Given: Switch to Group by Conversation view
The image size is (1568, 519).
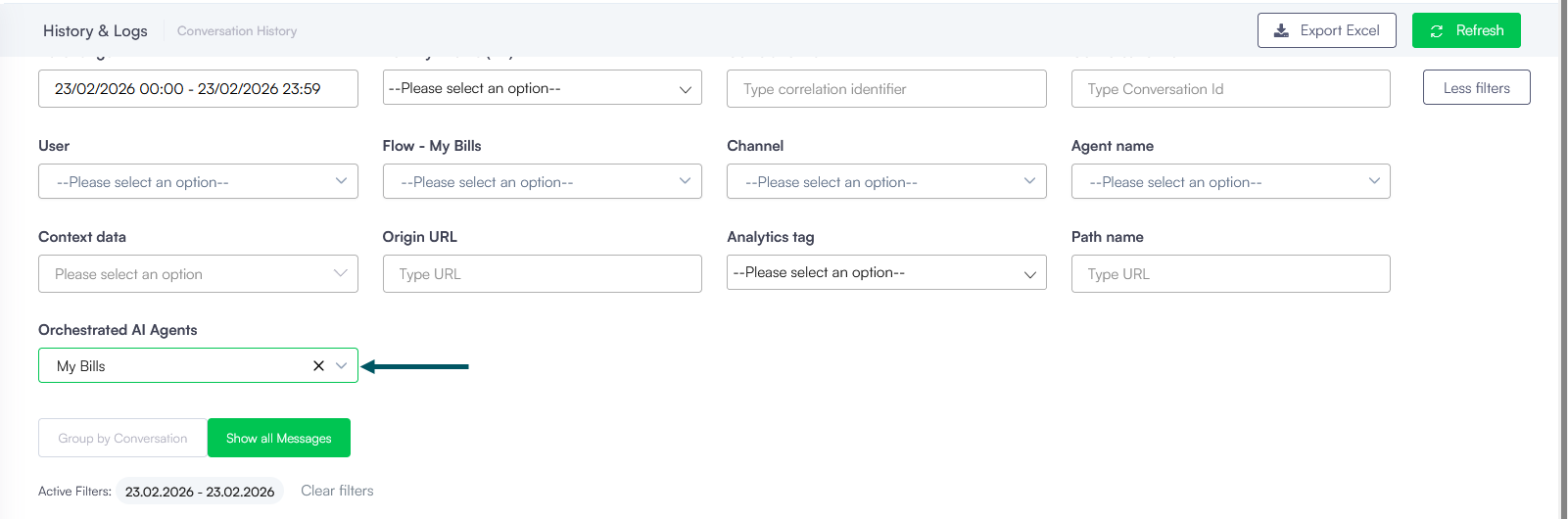Looking at the screenshot, I should (122, 439).
